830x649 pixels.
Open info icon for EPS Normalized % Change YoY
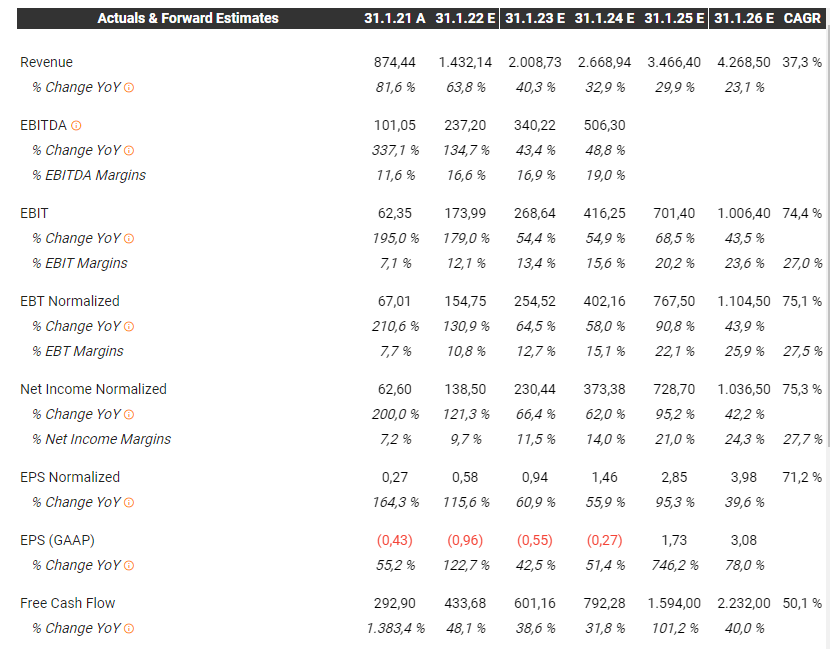[129, 503]
